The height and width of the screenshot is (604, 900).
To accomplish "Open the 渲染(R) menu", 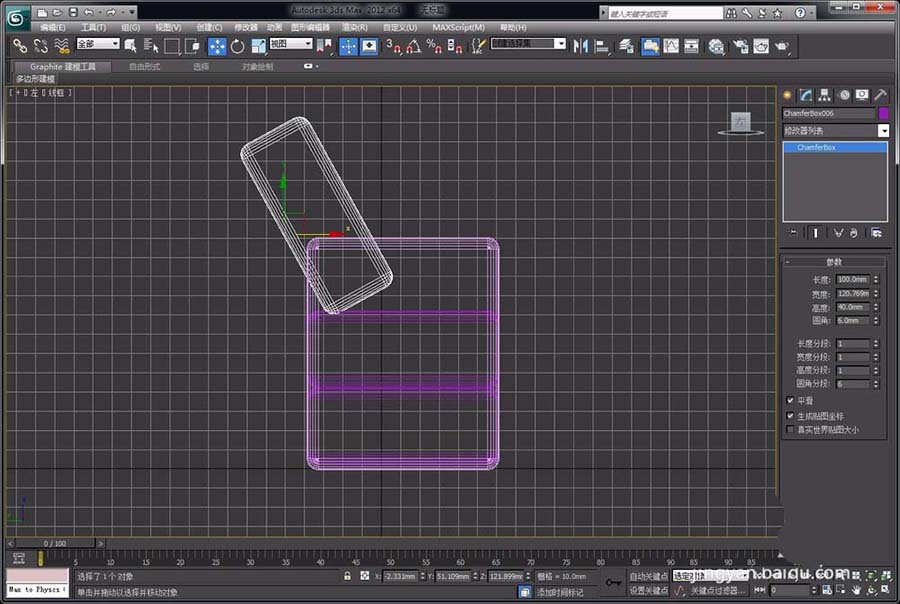I will coord(354,27).
